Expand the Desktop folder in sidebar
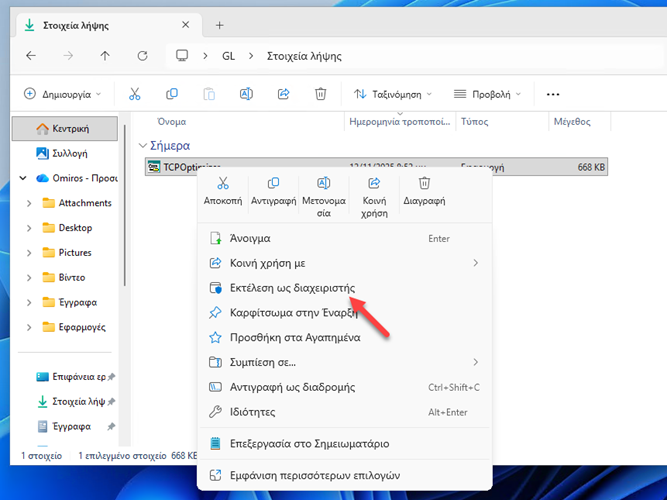667x500 pixels. tap(30, 228)
